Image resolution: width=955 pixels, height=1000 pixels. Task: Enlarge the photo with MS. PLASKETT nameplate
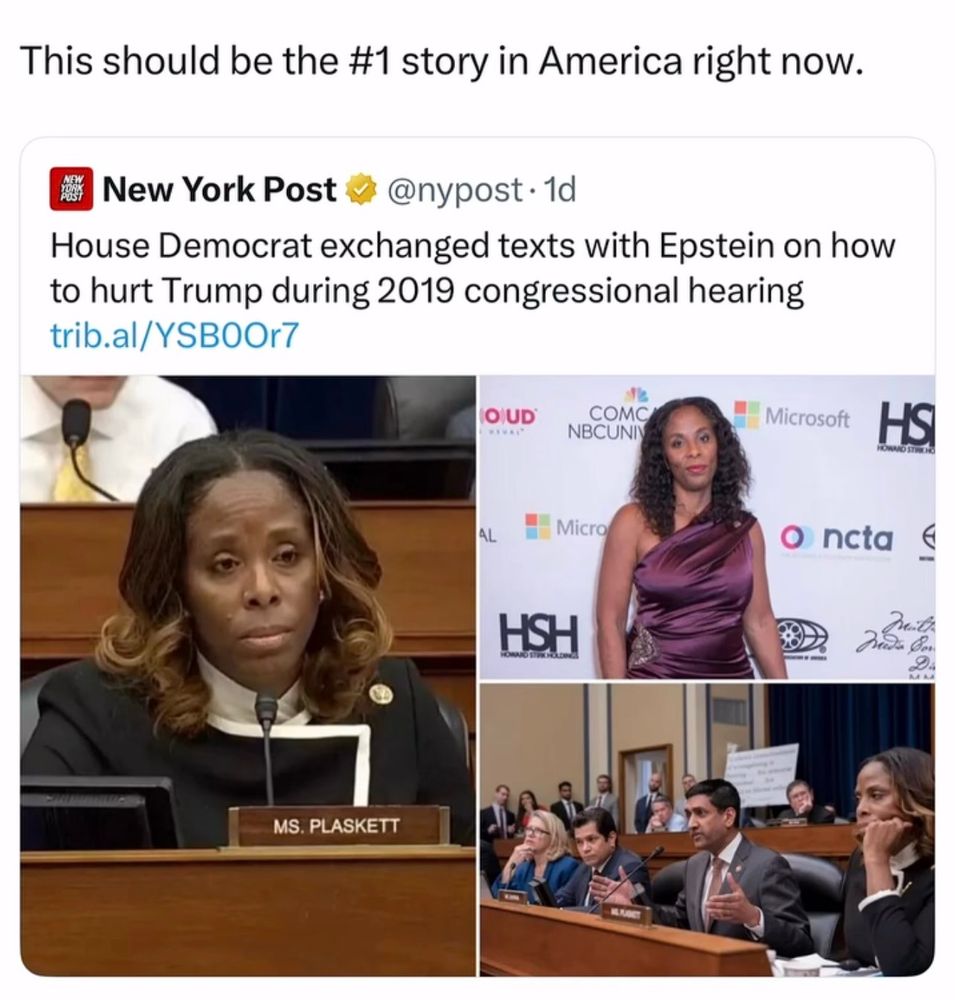point(248,675)
